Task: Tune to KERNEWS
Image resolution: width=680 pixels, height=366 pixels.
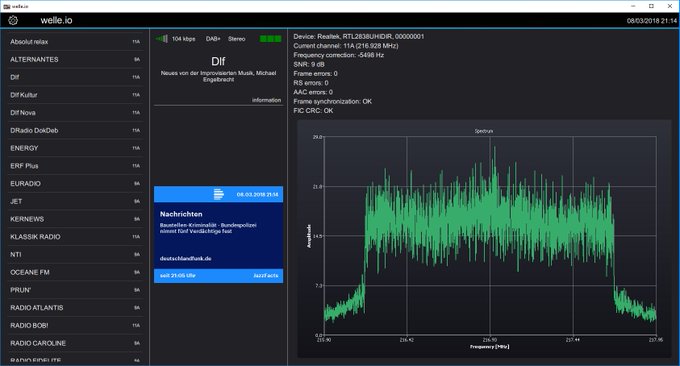Action: (x=75, y=219)
